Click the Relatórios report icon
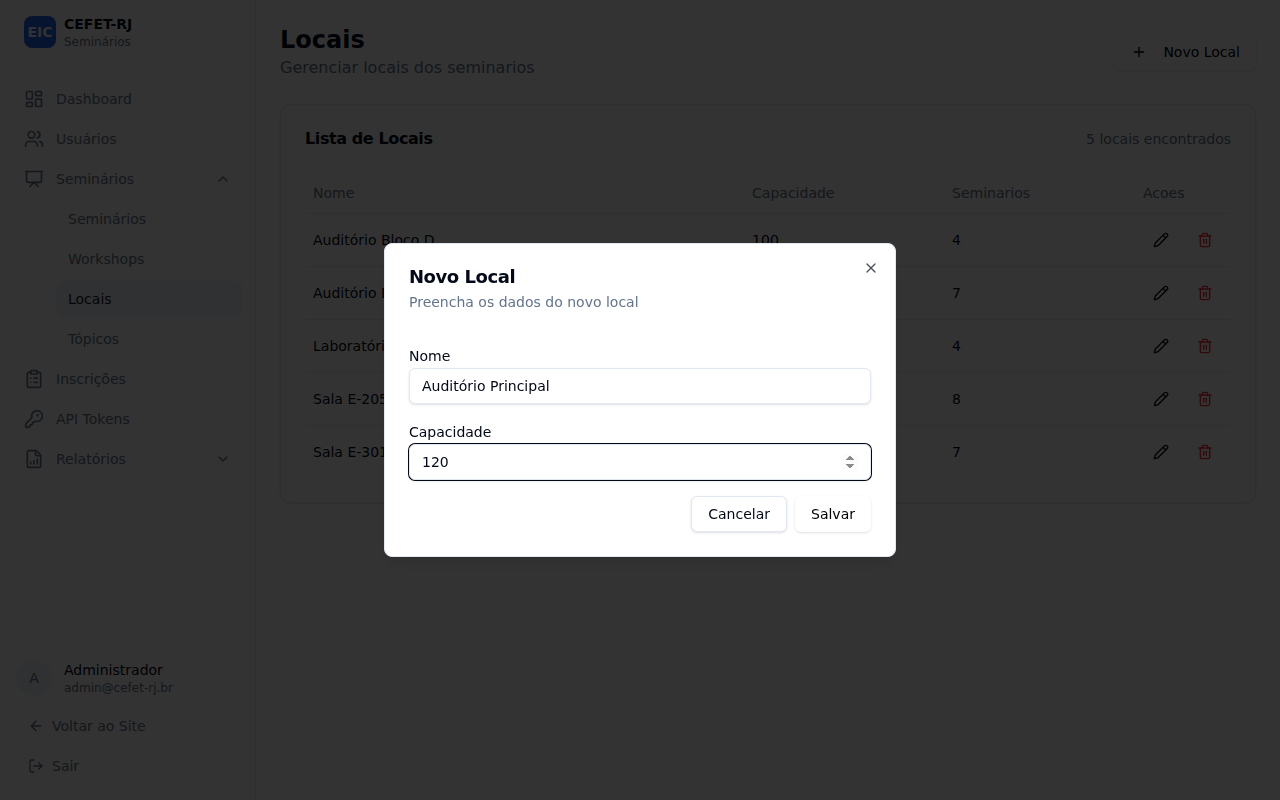 (x=34, y=459)
